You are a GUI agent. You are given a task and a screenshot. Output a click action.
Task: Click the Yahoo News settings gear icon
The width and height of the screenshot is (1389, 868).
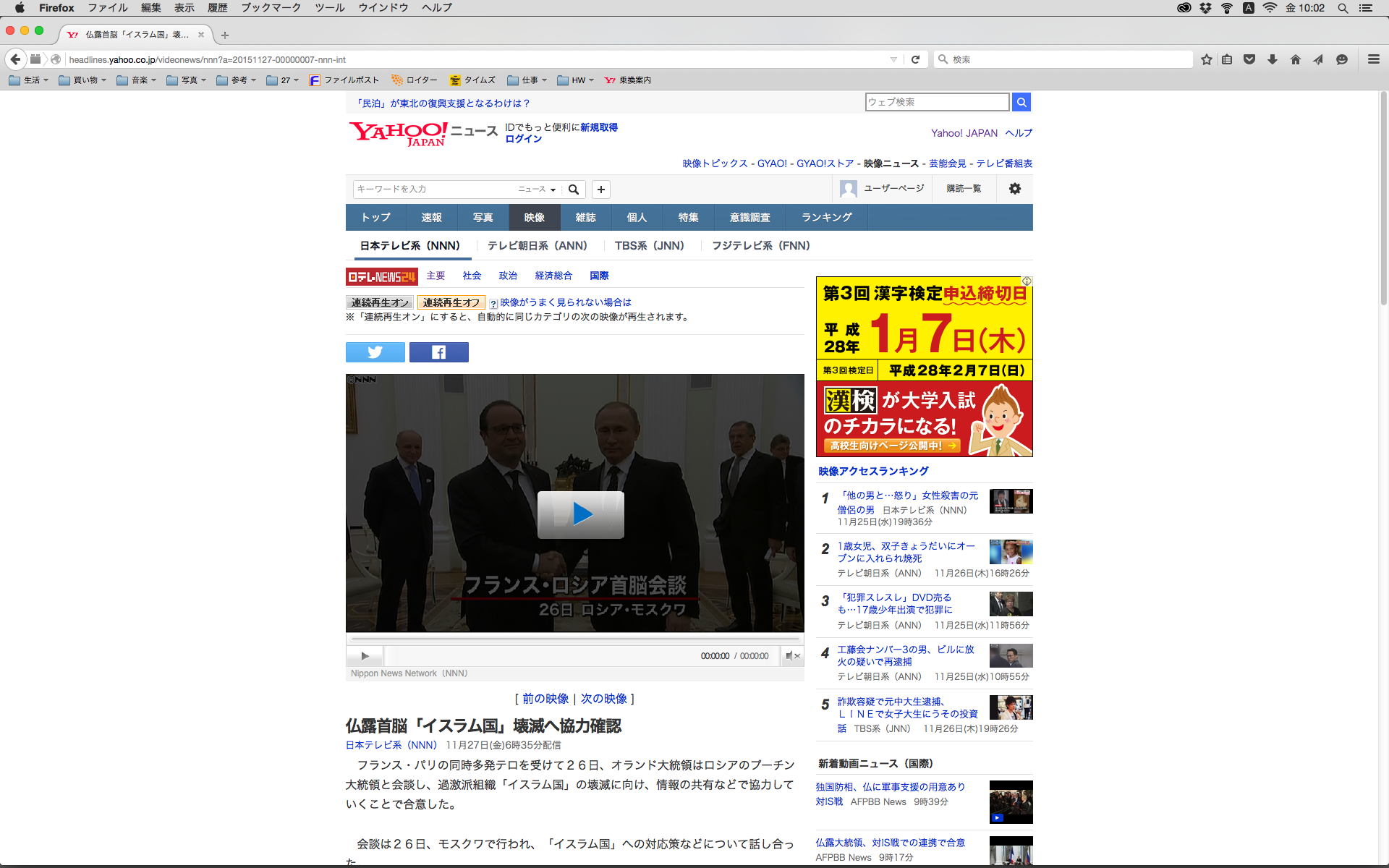pyautogui.click(x=1014, y=189)
